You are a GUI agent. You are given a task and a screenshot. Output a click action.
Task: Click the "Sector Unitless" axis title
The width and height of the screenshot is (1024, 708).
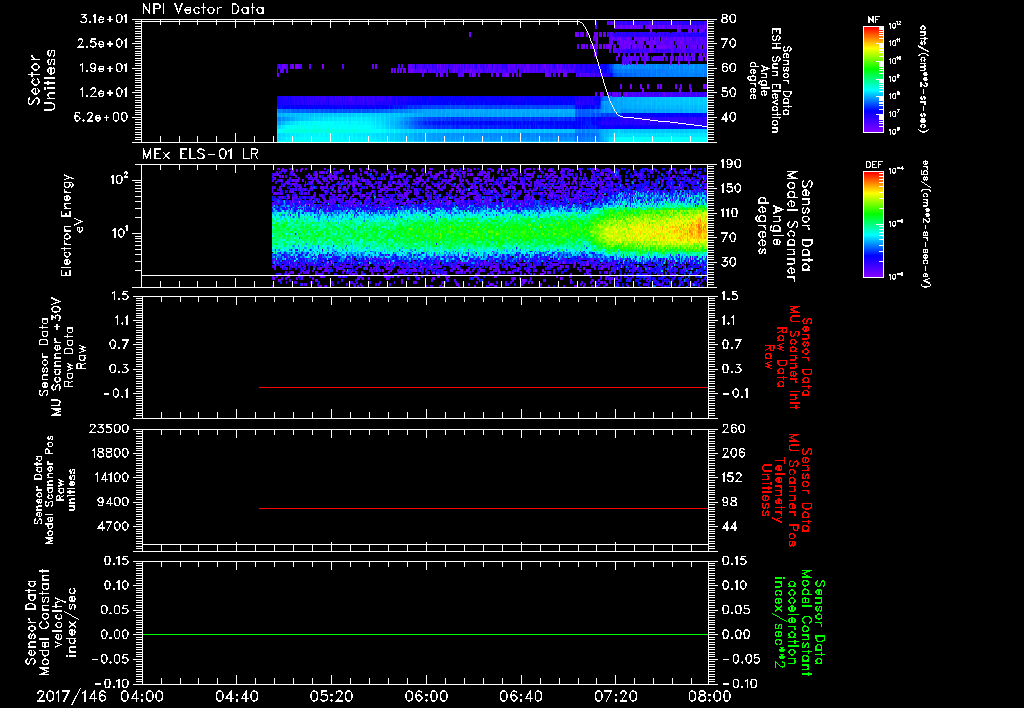click(x=42, y=80)
